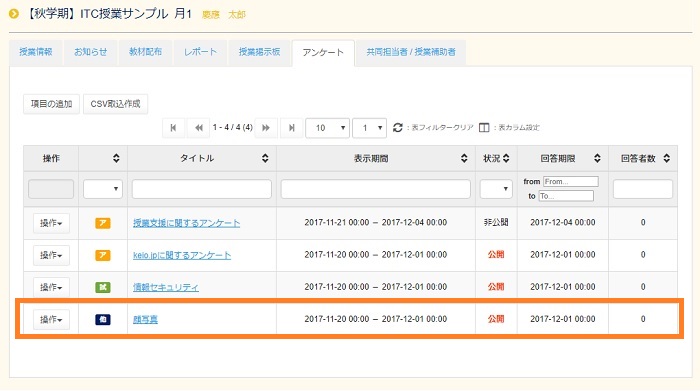Switch to レポート tab
The width and height of the screenshot is (700, 391).
tap(200, 52)
